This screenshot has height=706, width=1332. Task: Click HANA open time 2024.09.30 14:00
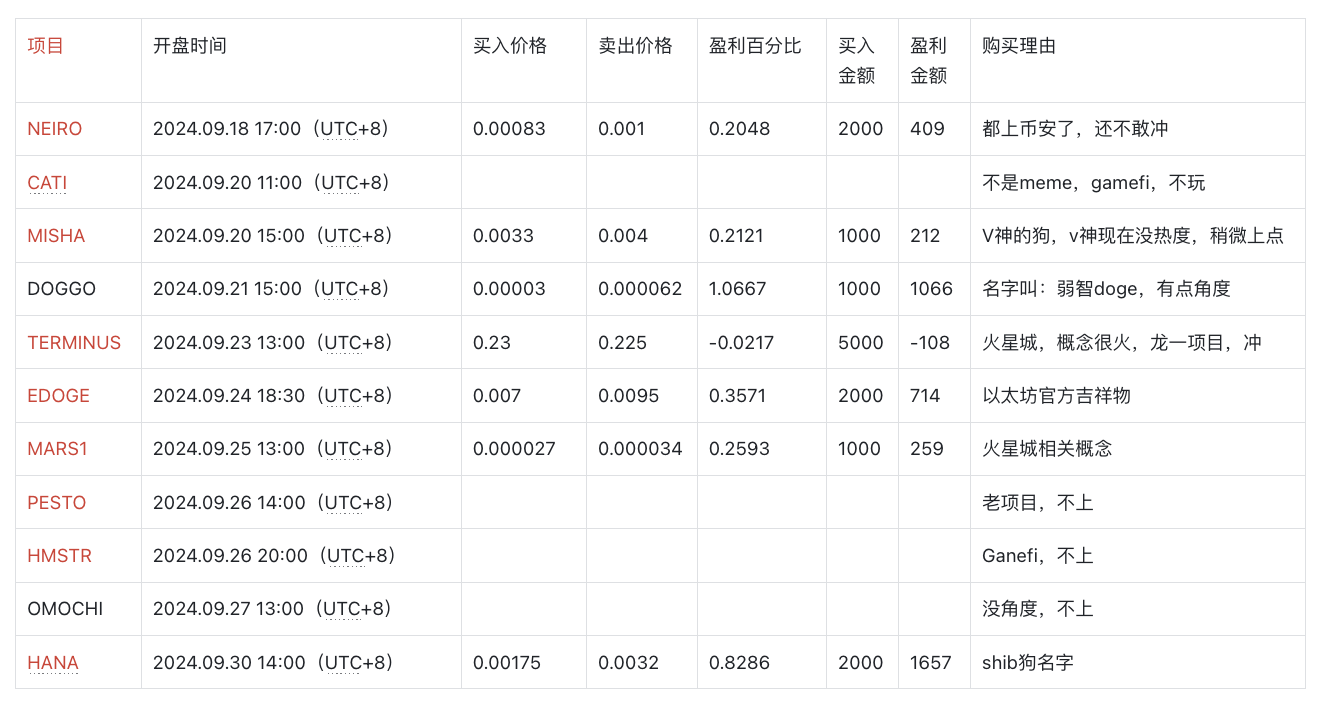(x=275, y=663)
